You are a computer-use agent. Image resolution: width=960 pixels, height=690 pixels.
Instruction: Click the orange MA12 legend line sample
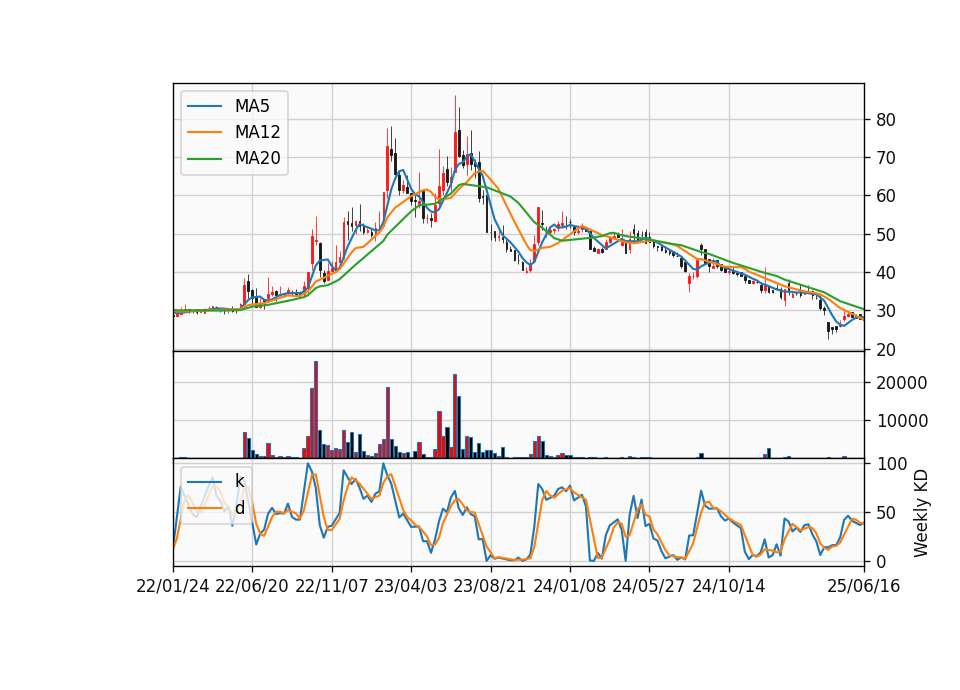pos(204,132)
